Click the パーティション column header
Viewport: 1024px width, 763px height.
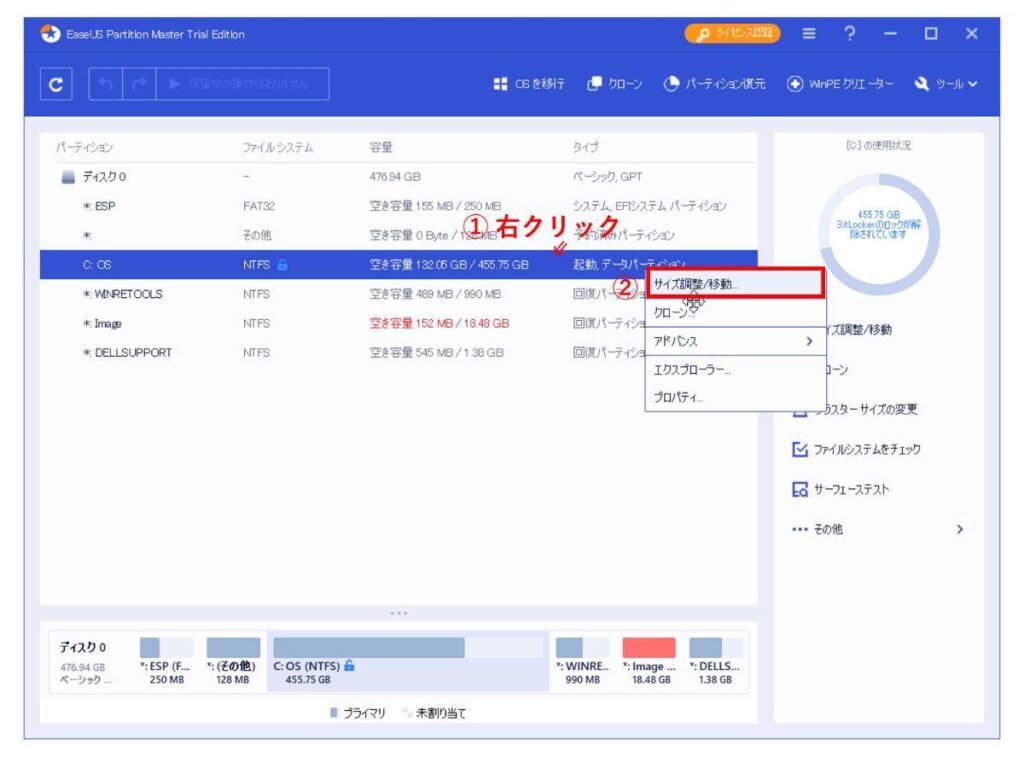[x=84, y=148]
